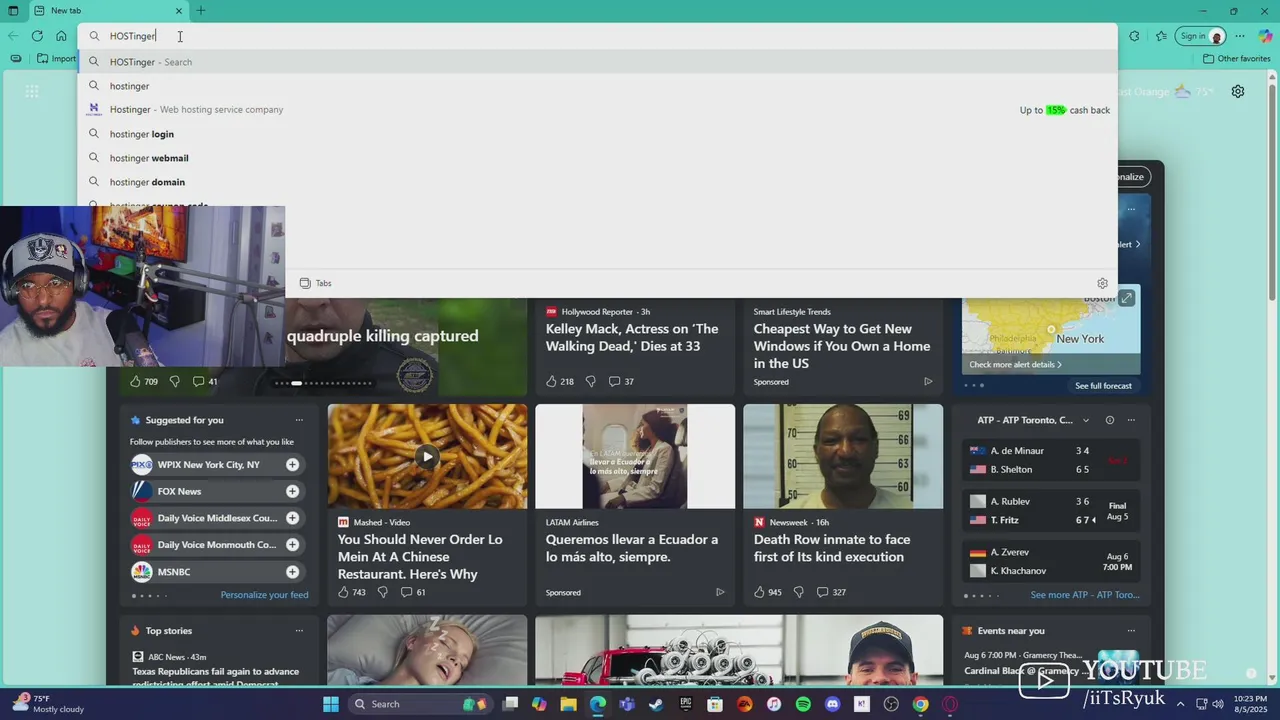Play the Lo Mein video thumbnail
The height and width of the screenshot is (720, 1280).
click(427, 457)
